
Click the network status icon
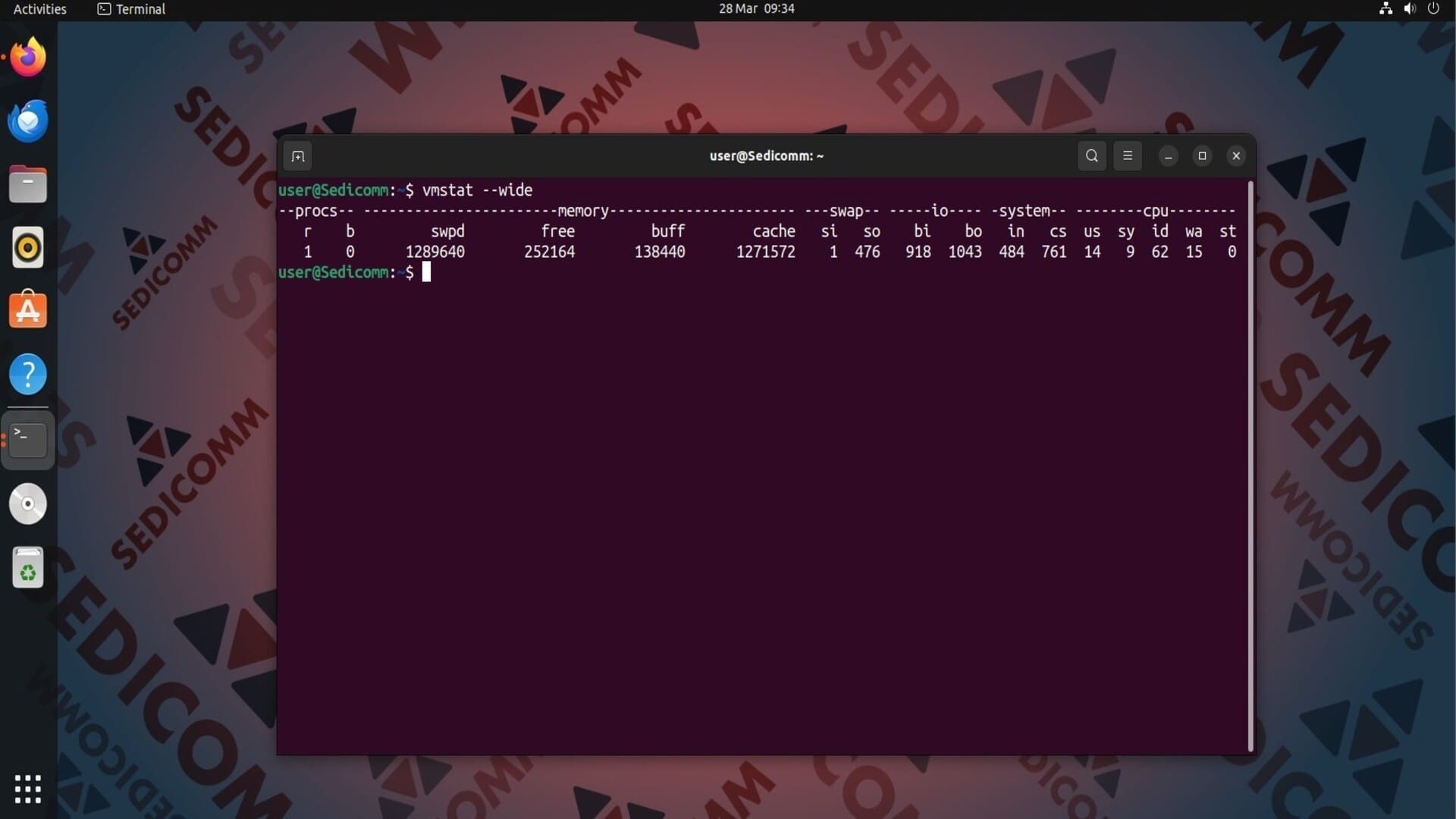pyautogui.click(x=1385, y=9)
